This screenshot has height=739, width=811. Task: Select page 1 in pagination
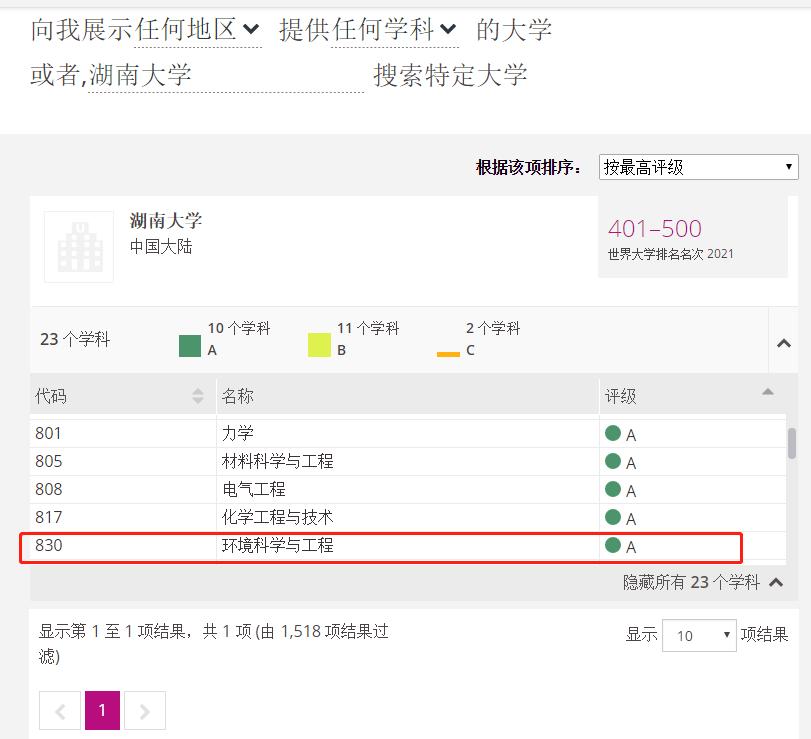(102, 711)
